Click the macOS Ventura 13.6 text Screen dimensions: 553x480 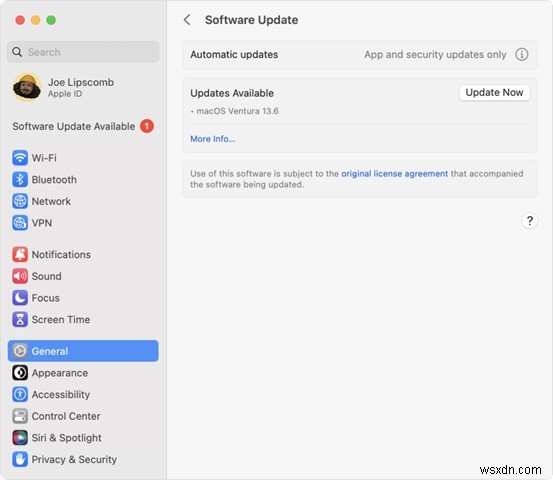click(237, 111)
